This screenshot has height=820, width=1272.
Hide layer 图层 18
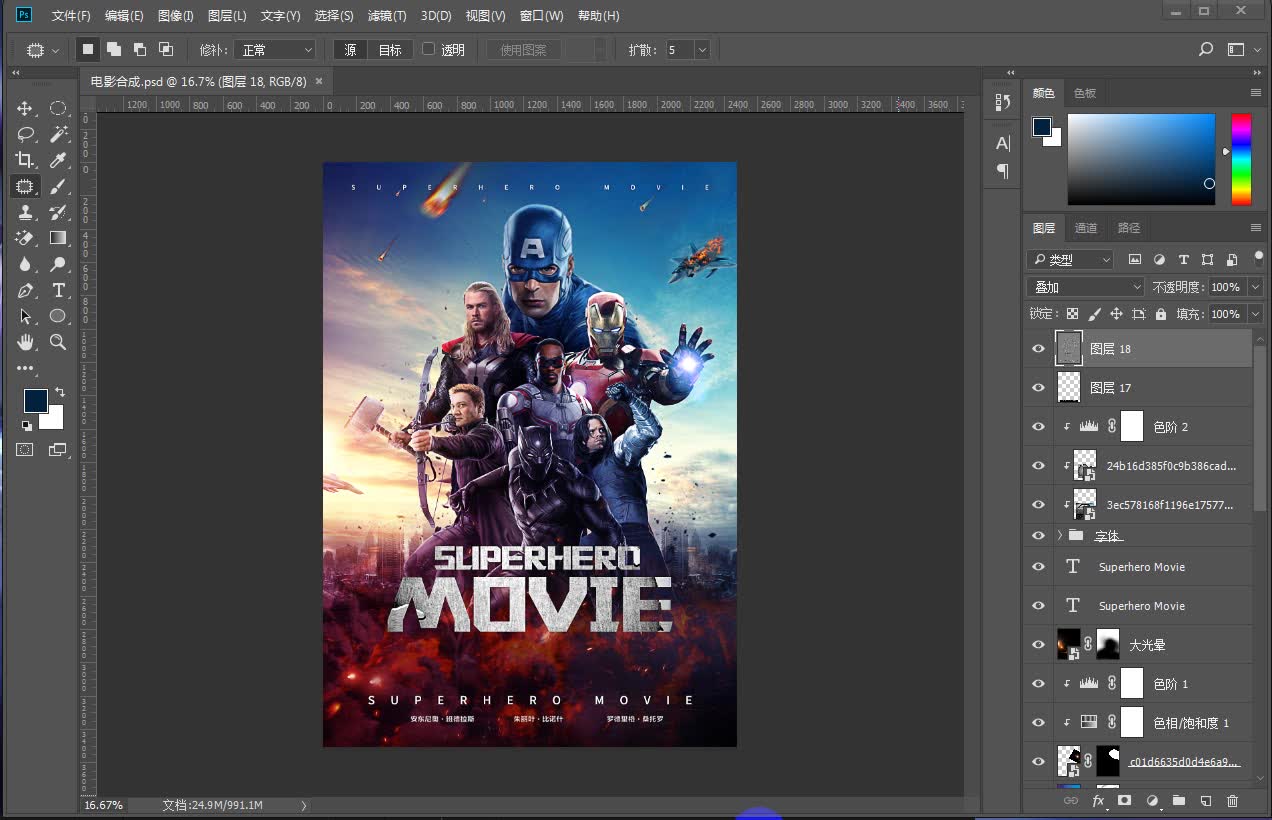tap(1038, 349)
